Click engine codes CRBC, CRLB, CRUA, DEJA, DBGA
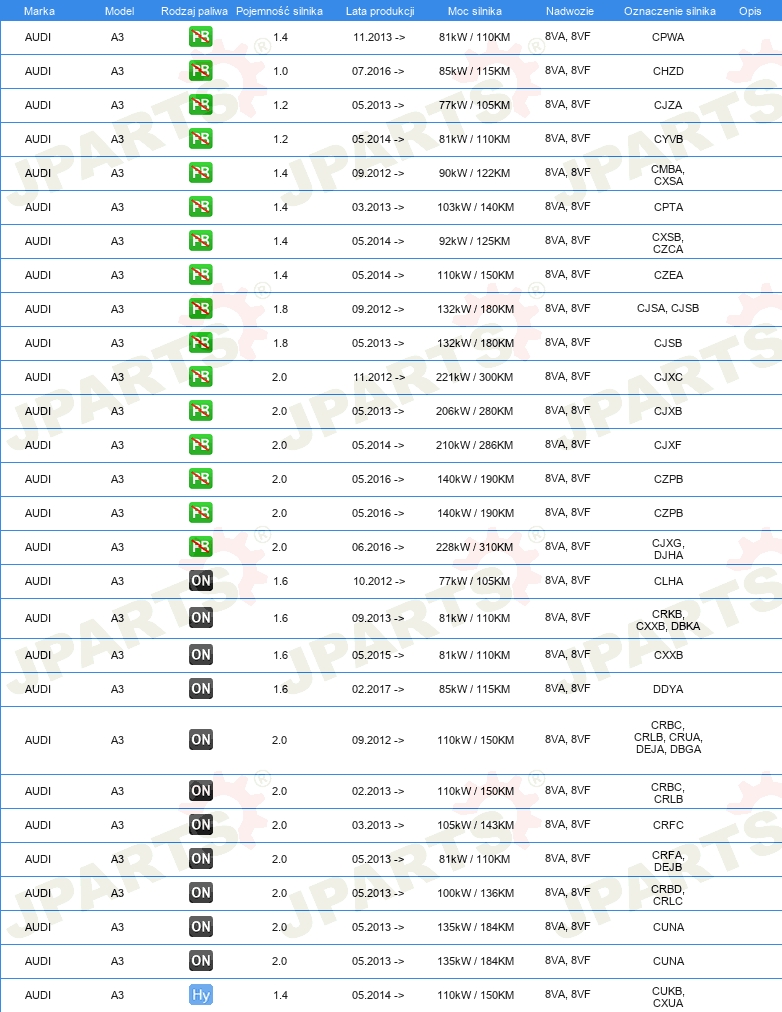782x1012 pixels. (x=668, y=737)
